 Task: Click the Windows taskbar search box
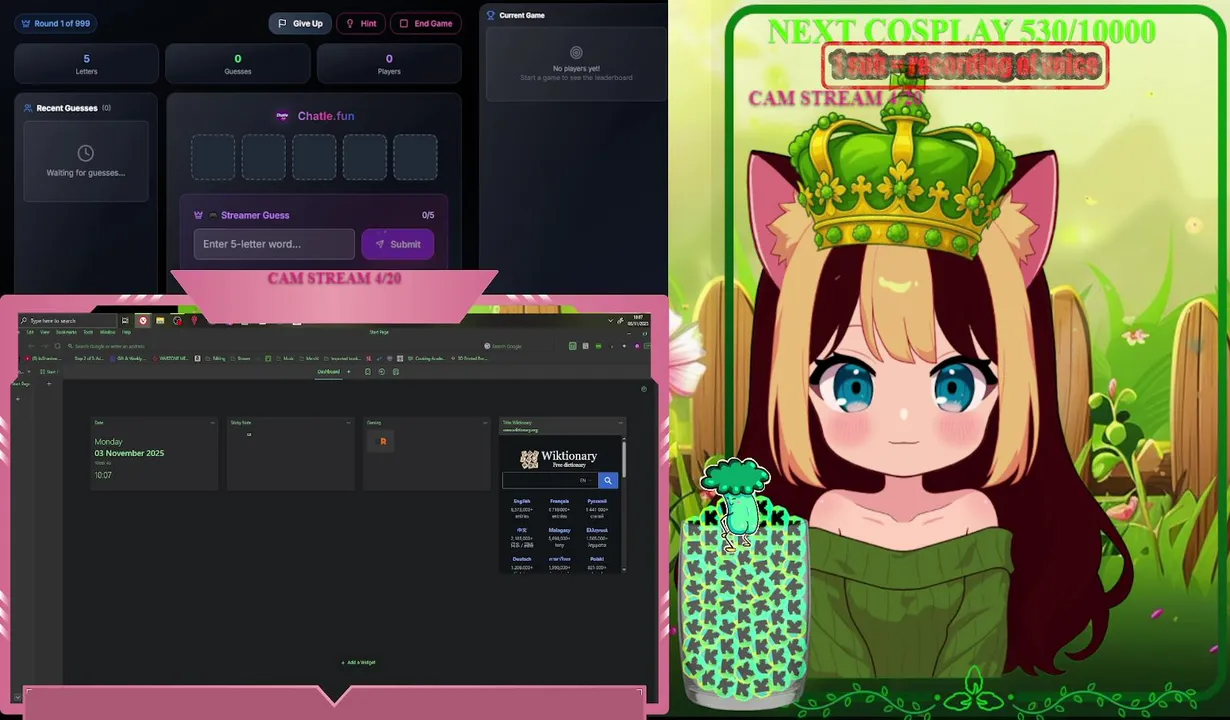(x=68, y=321)
